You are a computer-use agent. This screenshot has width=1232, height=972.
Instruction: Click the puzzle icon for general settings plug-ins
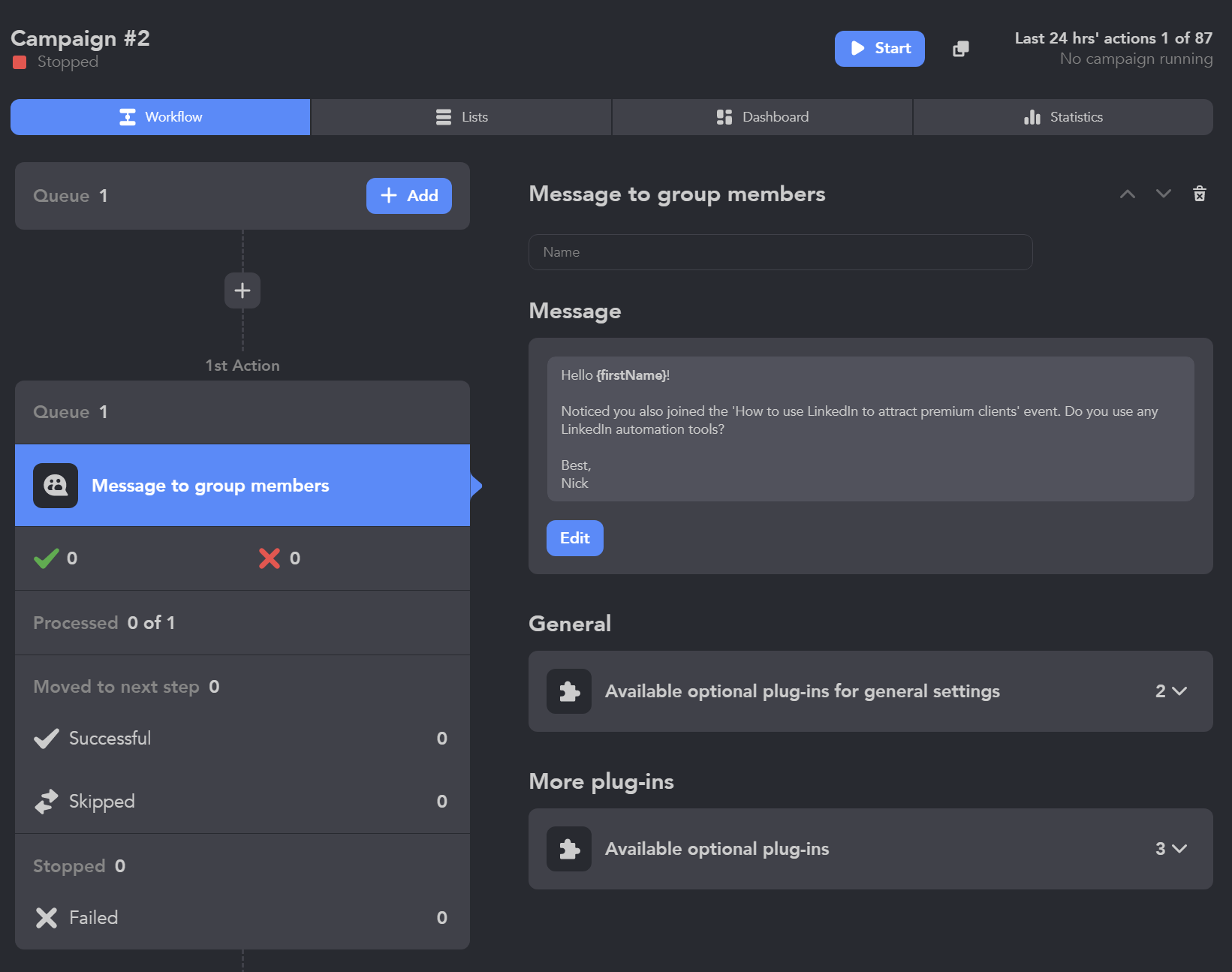568,691
